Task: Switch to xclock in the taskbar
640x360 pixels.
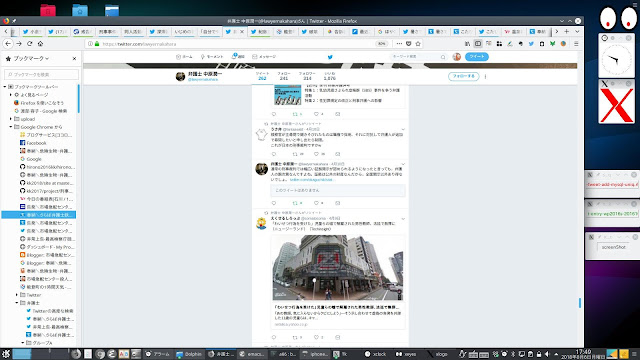Action: [376, 354]
